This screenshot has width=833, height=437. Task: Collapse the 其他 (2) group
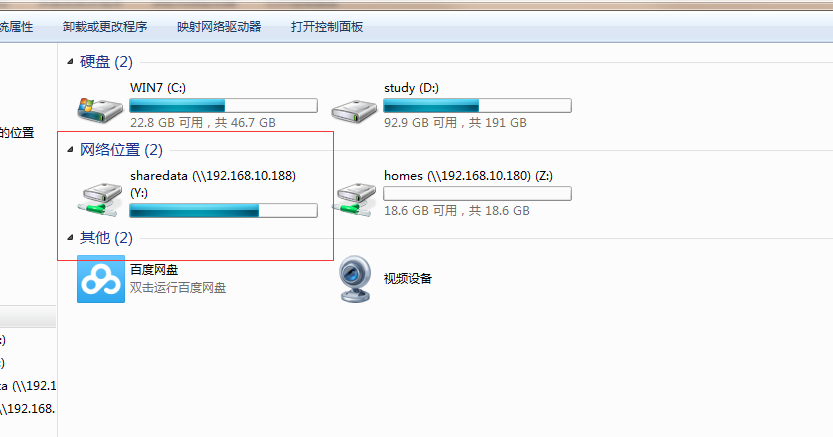tap(70, 238)
